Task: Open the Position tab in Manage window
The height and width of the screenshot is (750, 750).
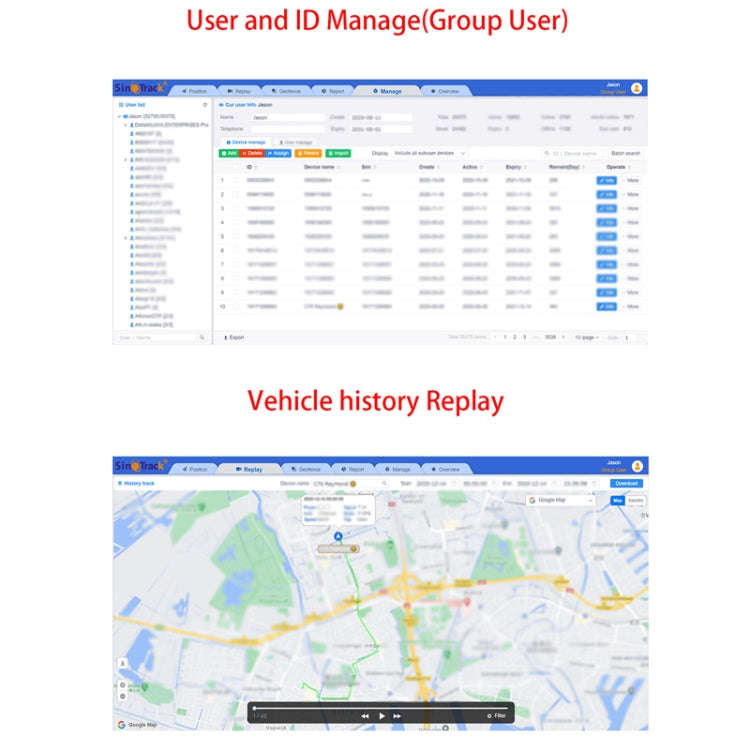Action: click(194, 91)
